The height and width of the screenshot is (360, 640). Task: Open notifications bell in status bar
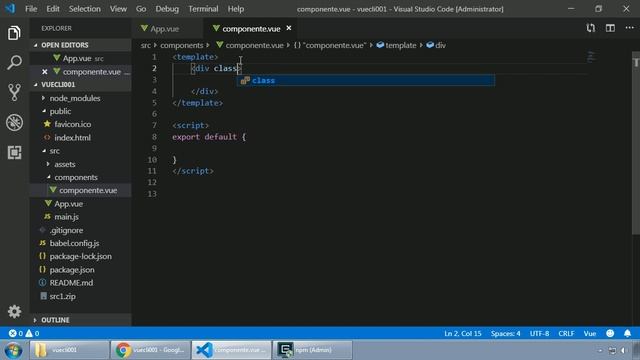click(627, 333)
